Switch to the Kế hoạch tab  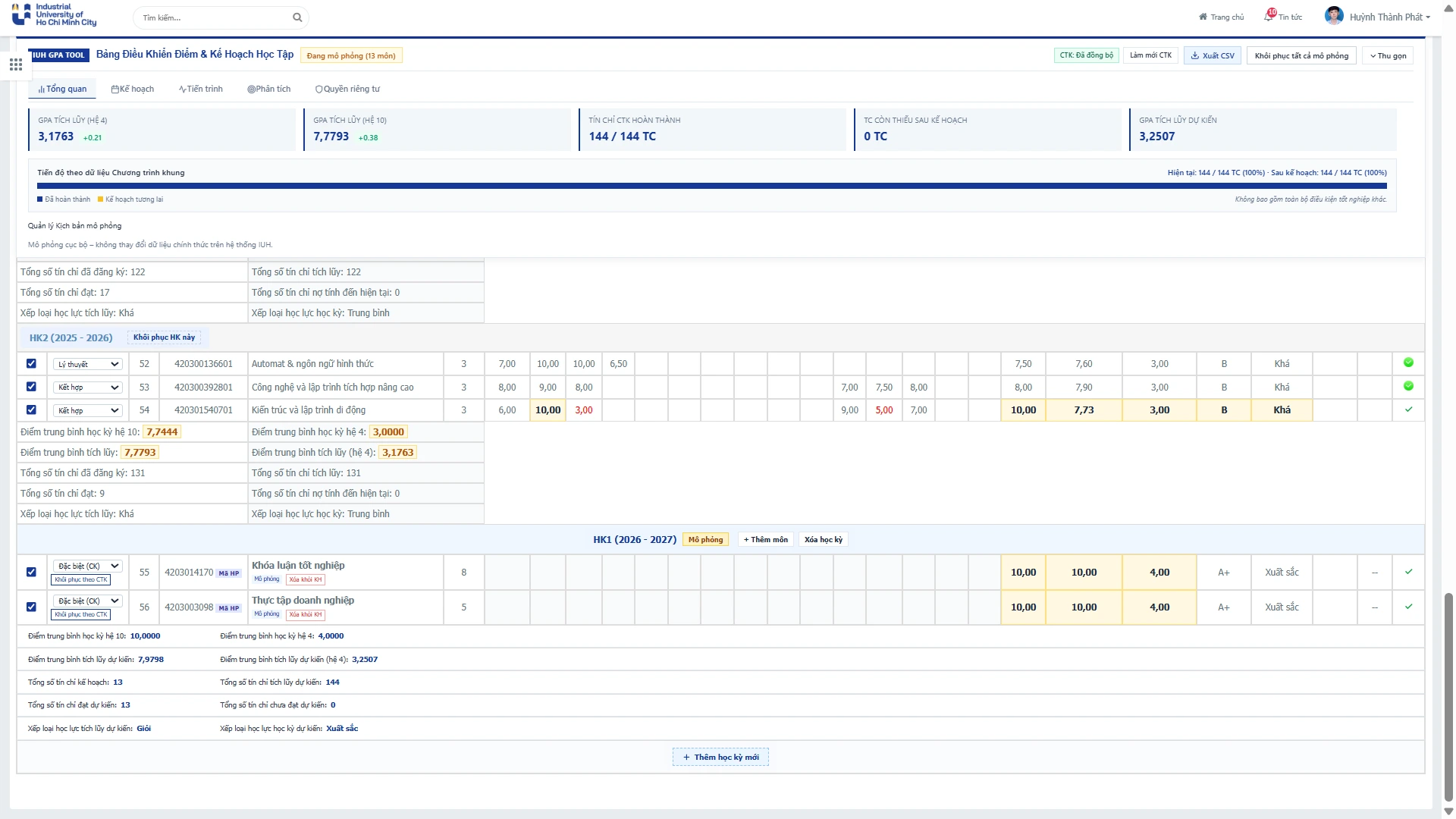coord(133,89)
